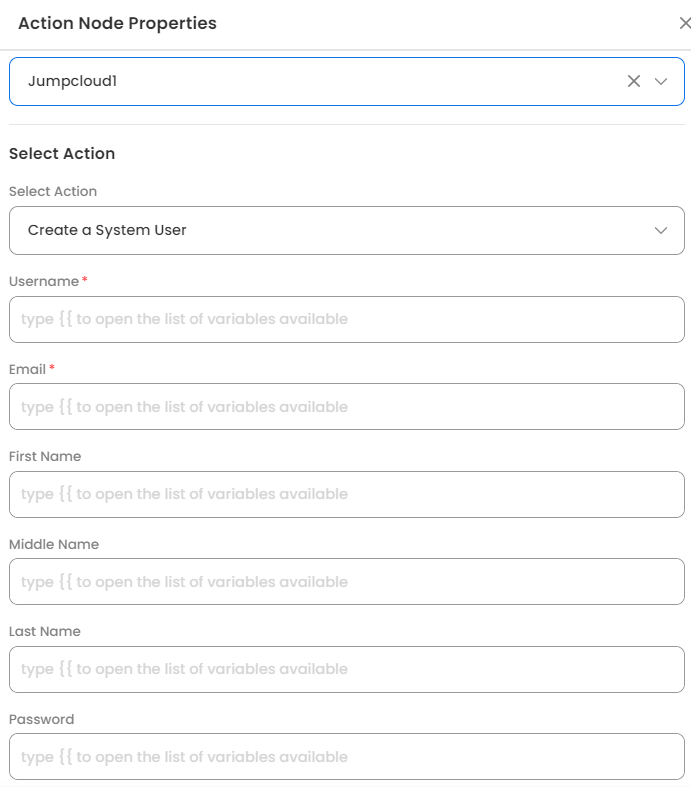The width and height of the screenshot is (691, 787).
Task: Click the Password label text
Action: tap(42, 719)
